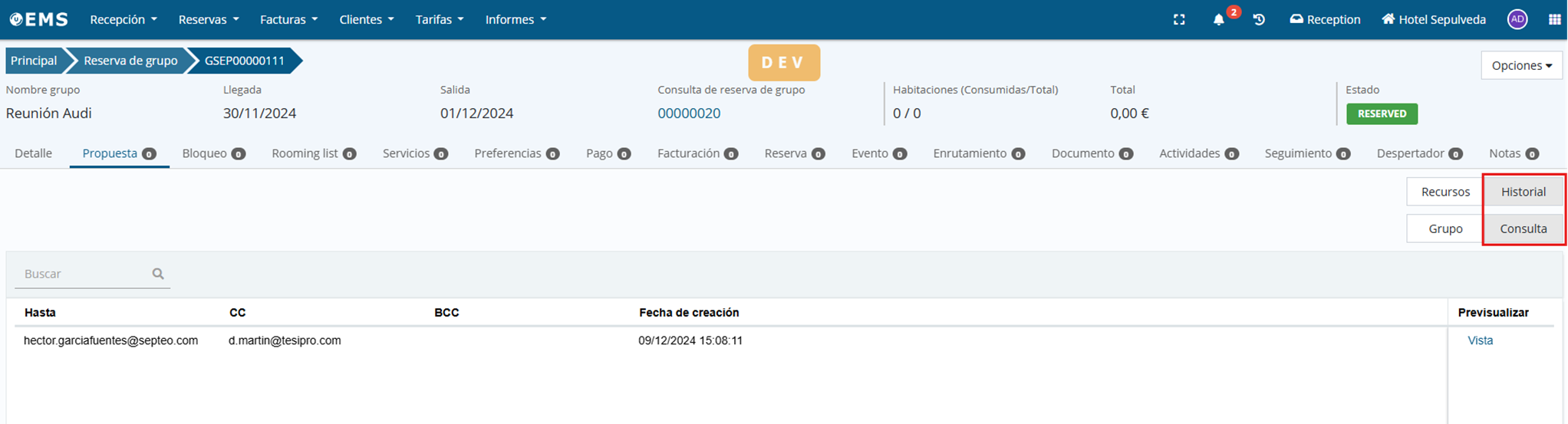The width and height of the screenshot is (1568, 424).
Task: Expand the Recepción menu
Action: pyautogui.click(x=123, y=20)
